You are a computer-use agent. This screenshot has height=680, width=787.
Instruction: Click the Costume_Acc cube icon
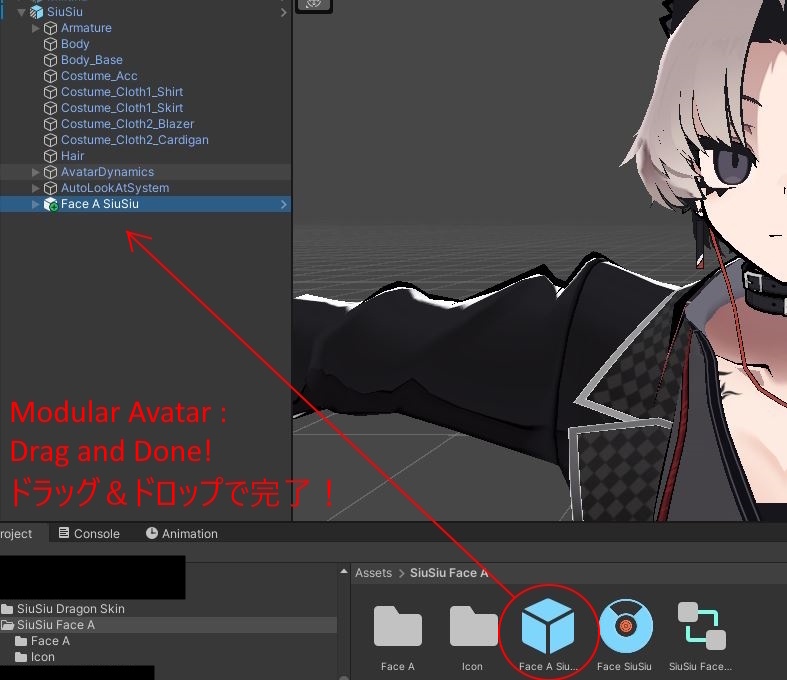point(50,76)
